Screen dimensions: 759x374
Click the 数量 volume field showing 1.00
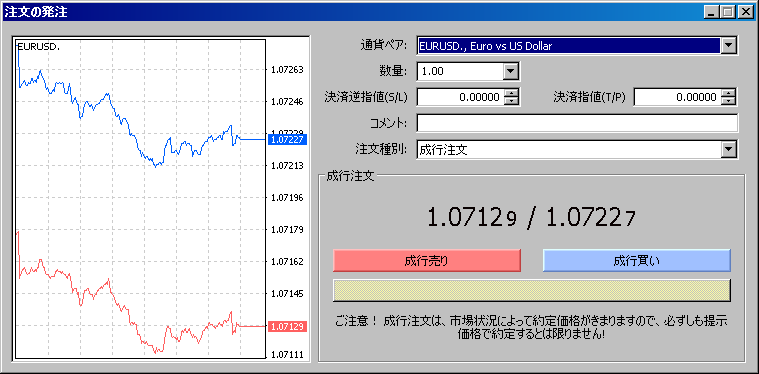(460, 72)
